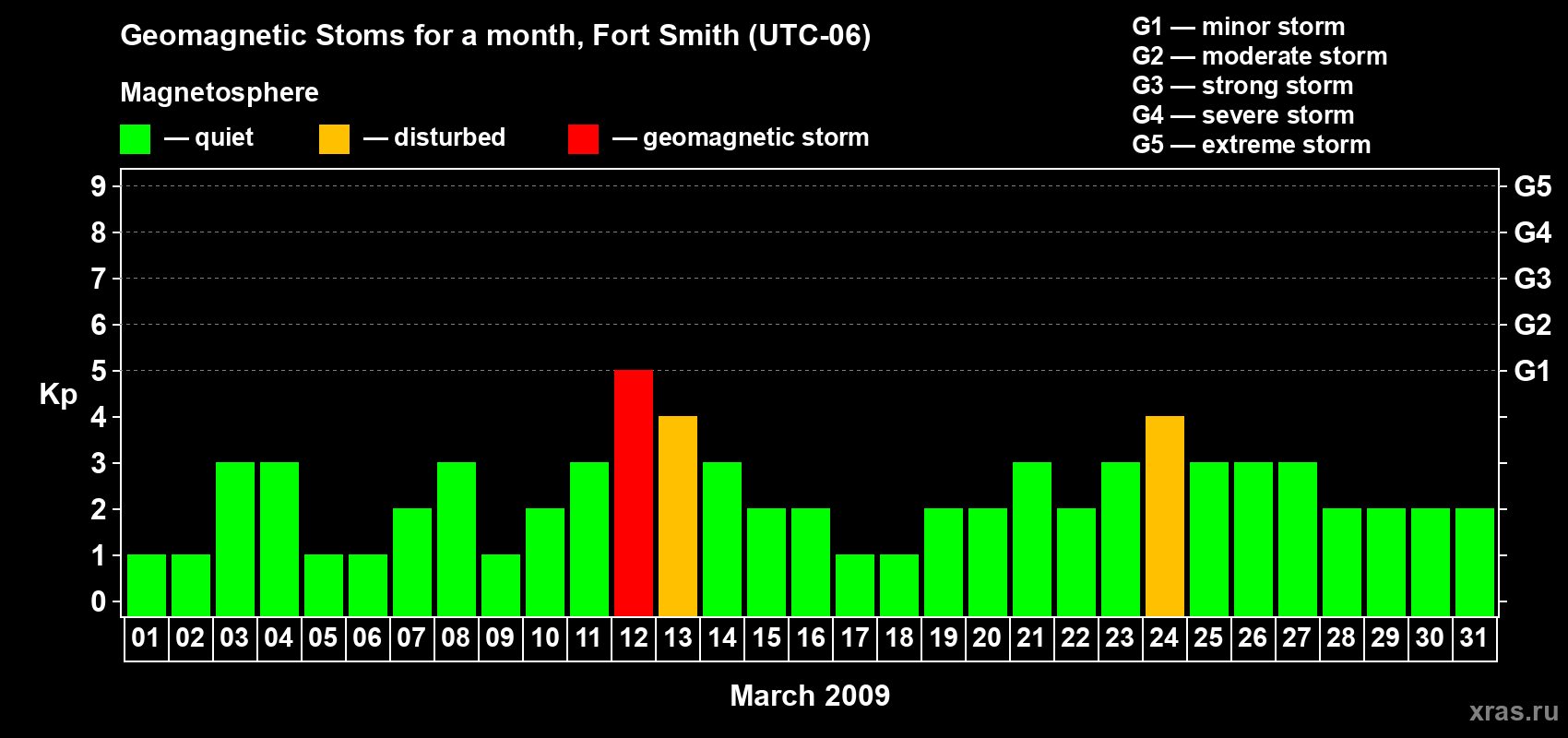Viewport: 1568px width, 738px height.
Task: Click the green bar for day 03
Action: click(x=235, y=540)
